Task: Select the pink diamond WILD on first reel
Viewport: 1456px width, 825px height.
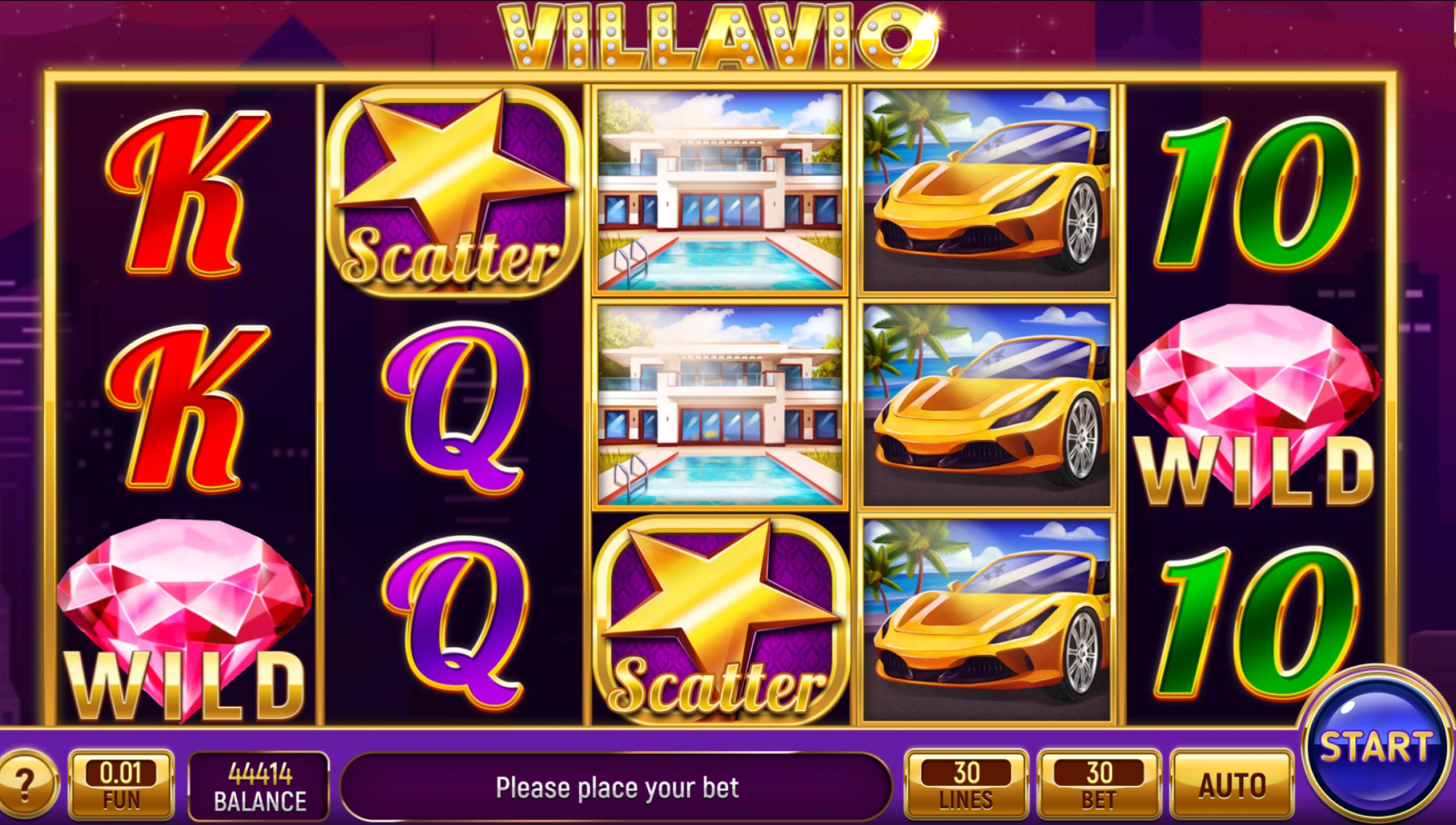Action: tap(184, 621)
